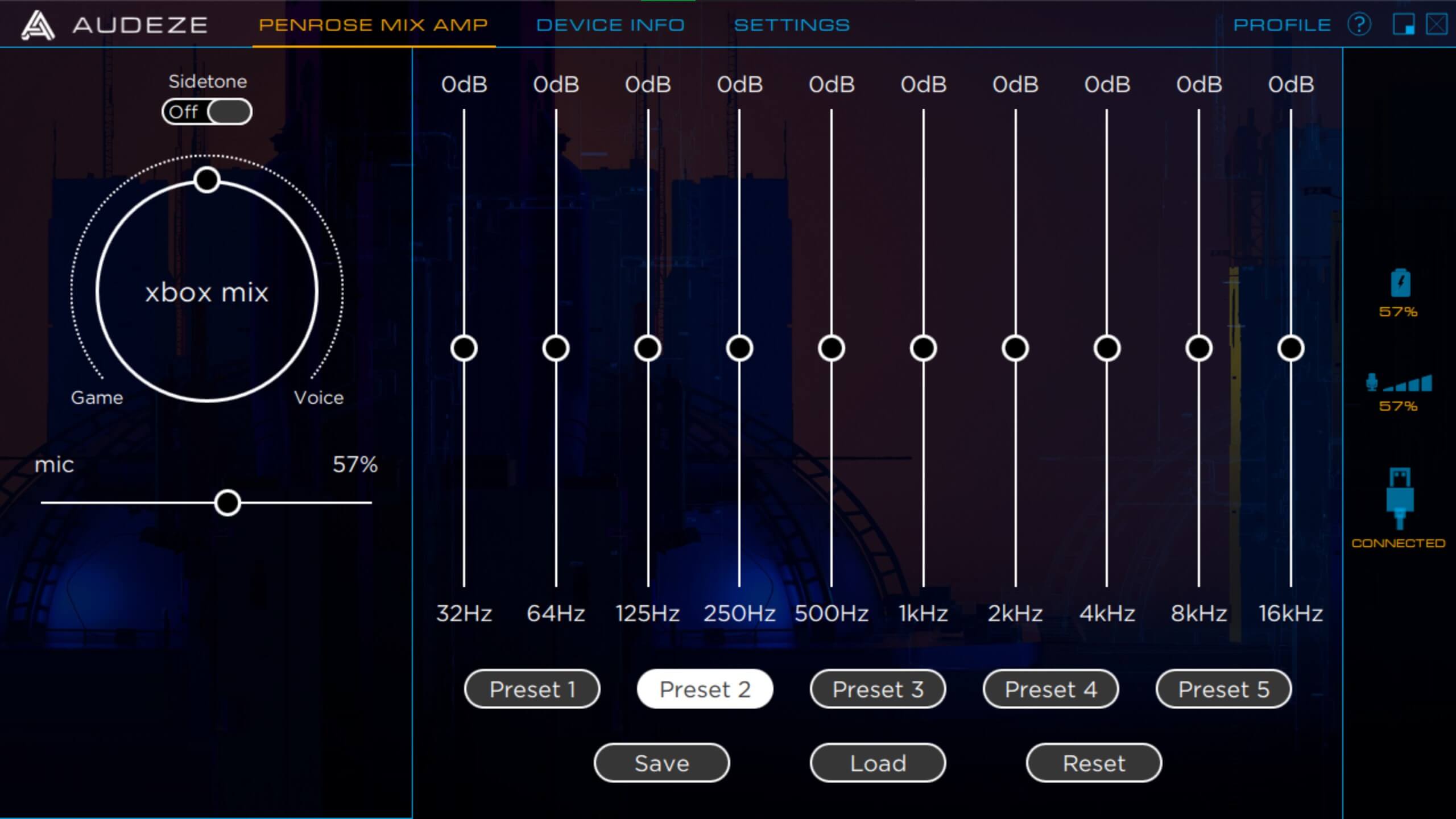Switch to Device Info tab

coord(610,25)
